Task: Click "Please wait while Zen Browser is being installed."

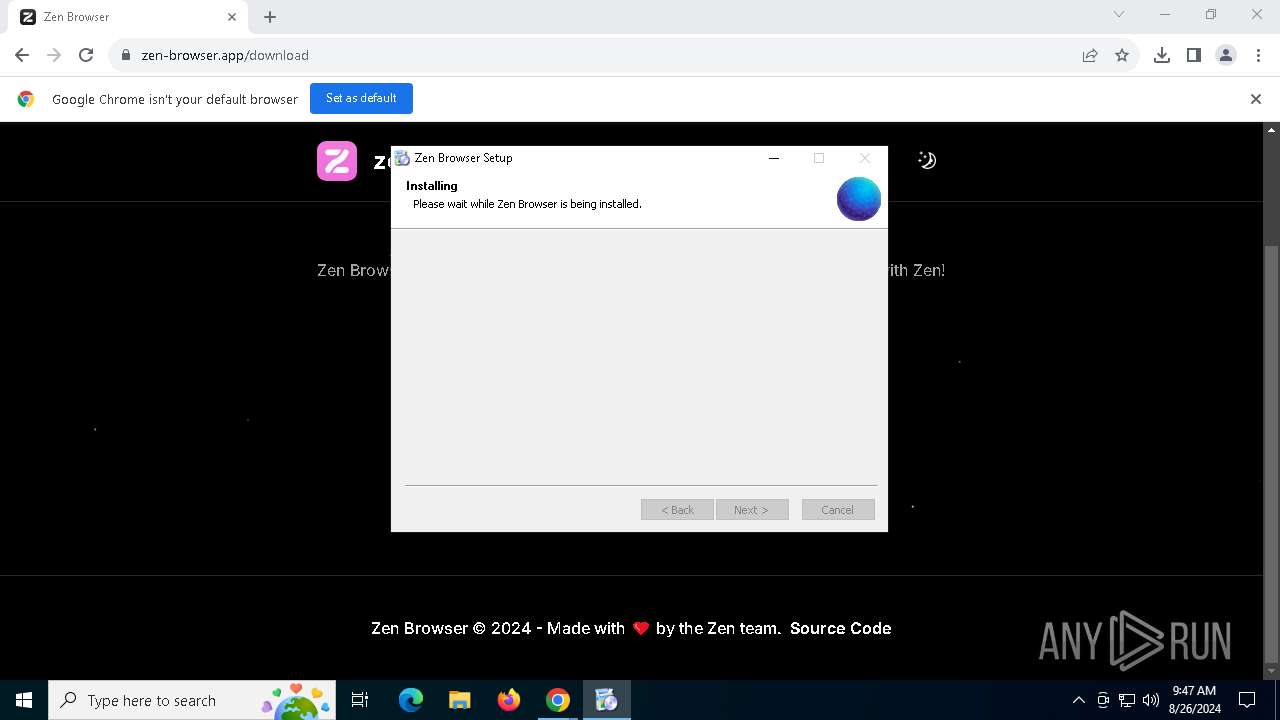Action: (x=527, y=204)
